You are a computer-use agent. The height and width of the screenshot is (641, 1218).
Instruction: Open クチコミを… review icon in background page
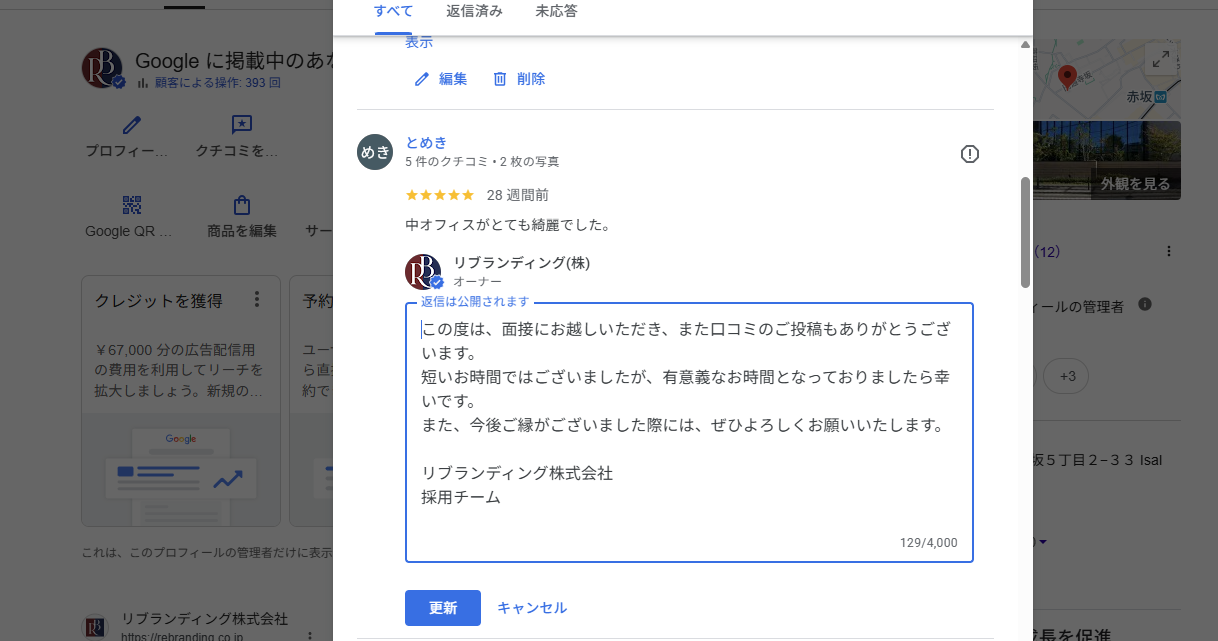pos(241,125)
